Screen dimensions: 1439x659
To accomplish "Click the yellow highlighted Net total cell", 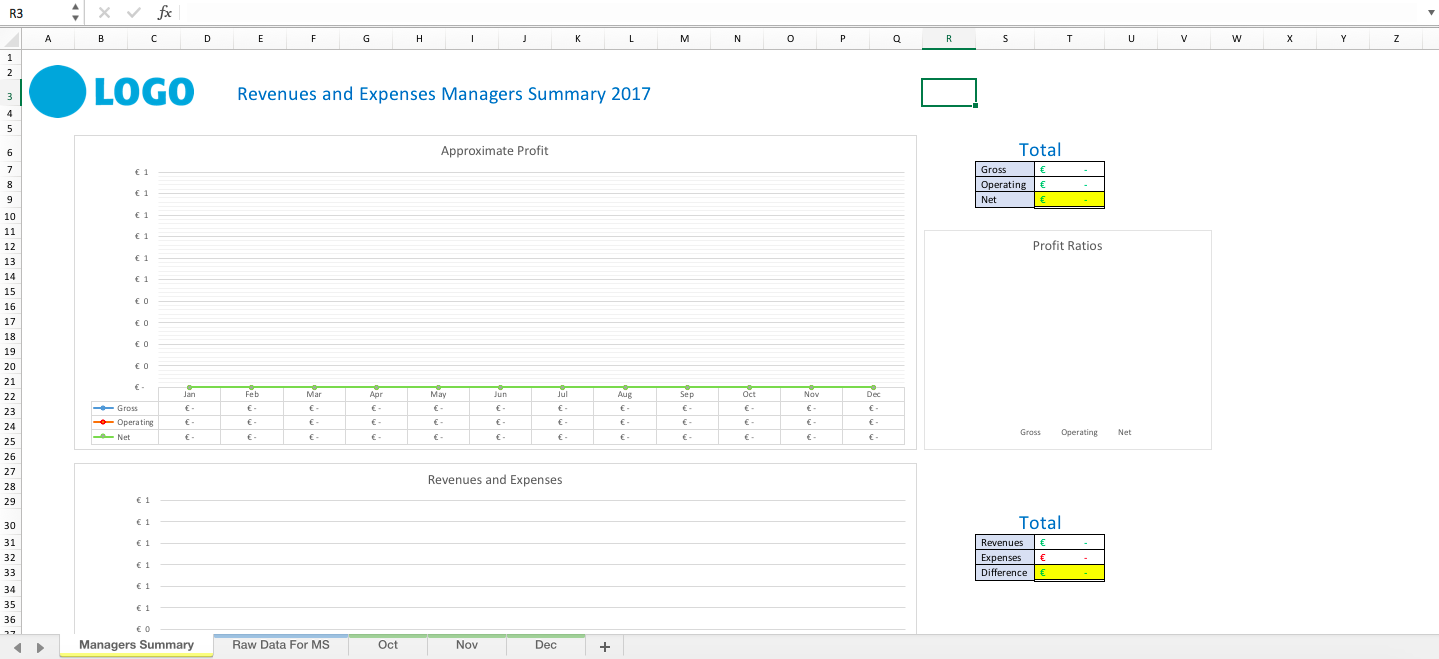I will point(1068,199).
